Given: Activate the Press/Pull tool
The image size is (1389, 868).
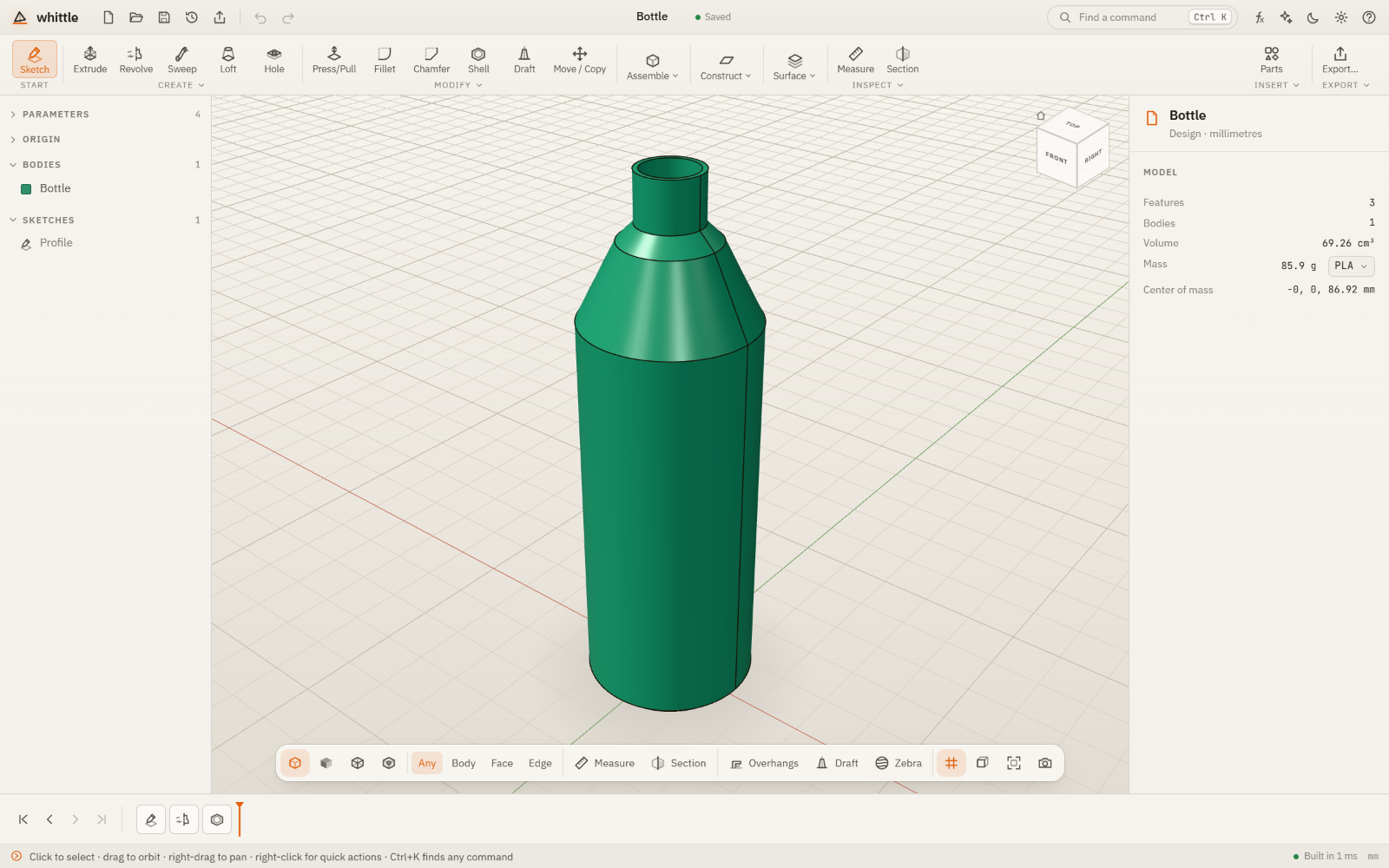Looking at the screenshot, I should pyautogui.click(x=334, y=59).
